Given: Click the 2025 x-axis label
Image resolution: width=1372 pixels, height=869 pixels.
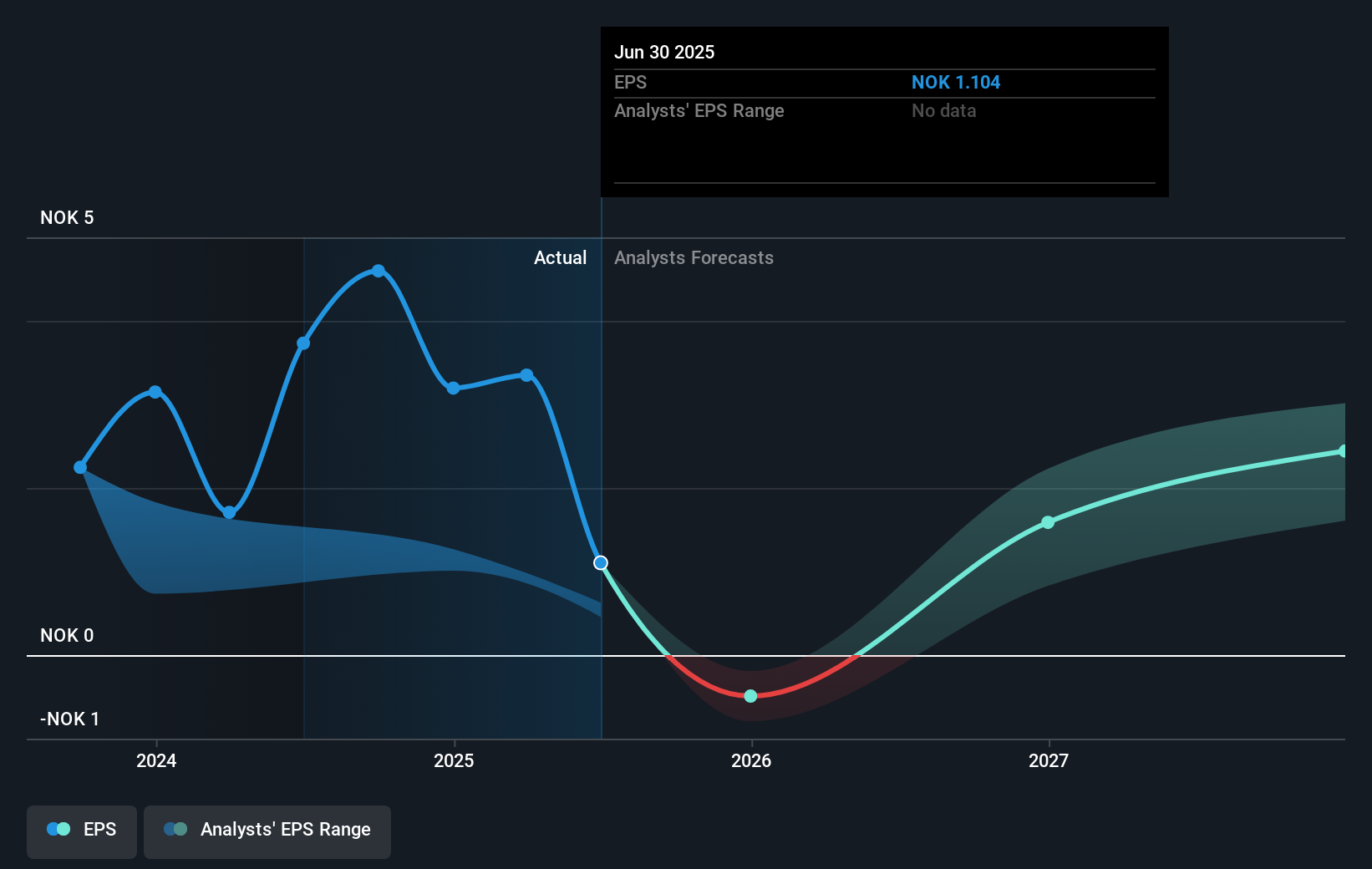Looking at the screenshot, I should [x=454, y=760].
